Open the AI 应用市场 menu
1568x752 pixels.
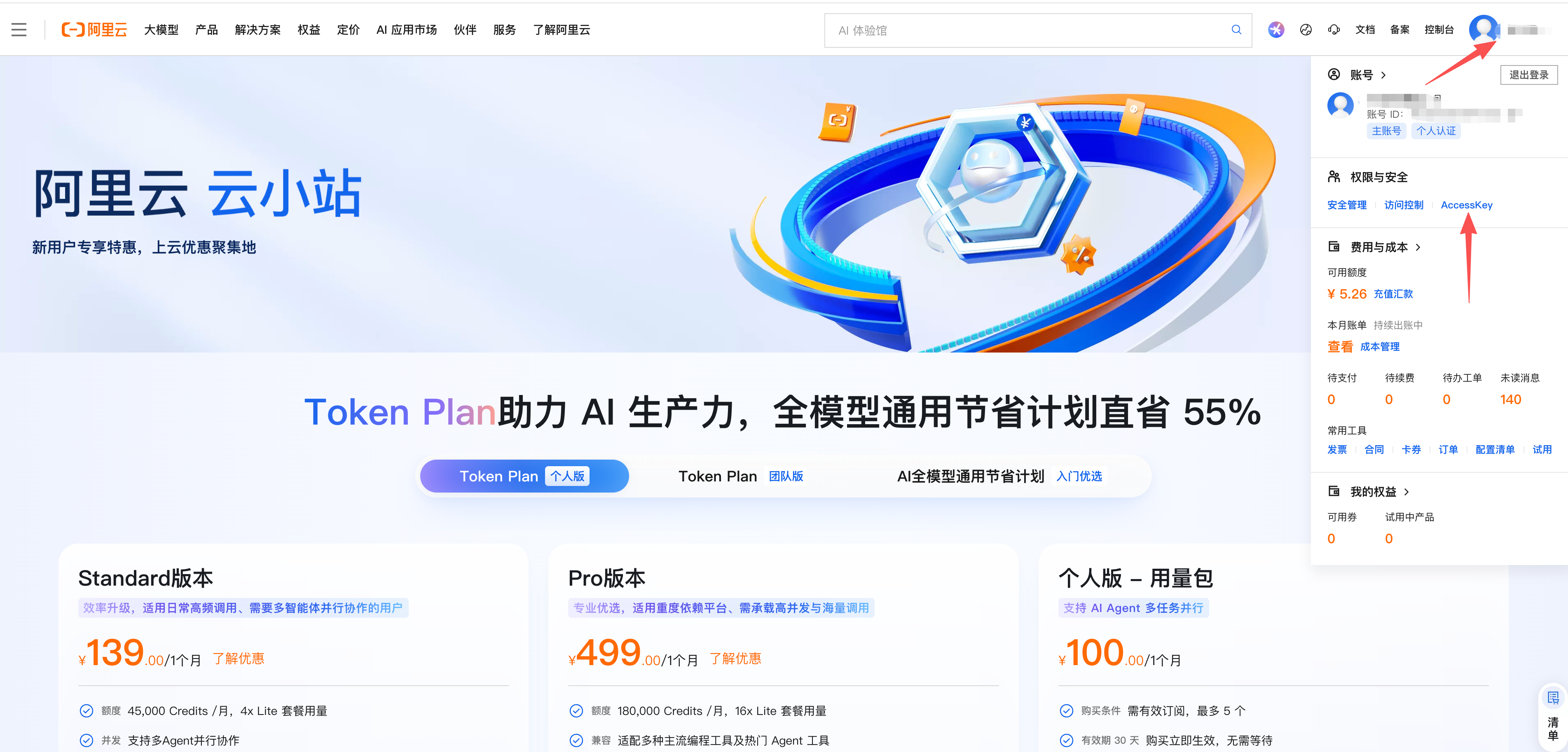406,30
